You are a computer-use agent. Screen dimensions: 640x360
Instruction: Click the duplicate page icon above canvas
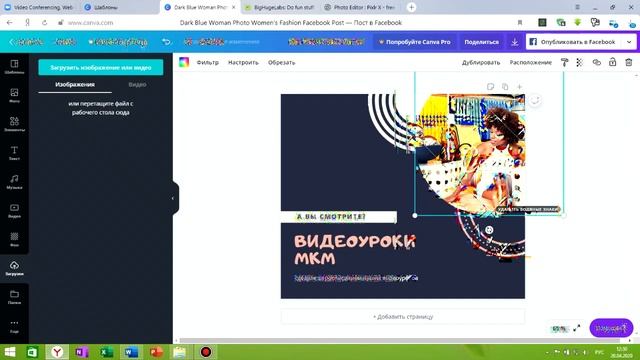[505, 87]
